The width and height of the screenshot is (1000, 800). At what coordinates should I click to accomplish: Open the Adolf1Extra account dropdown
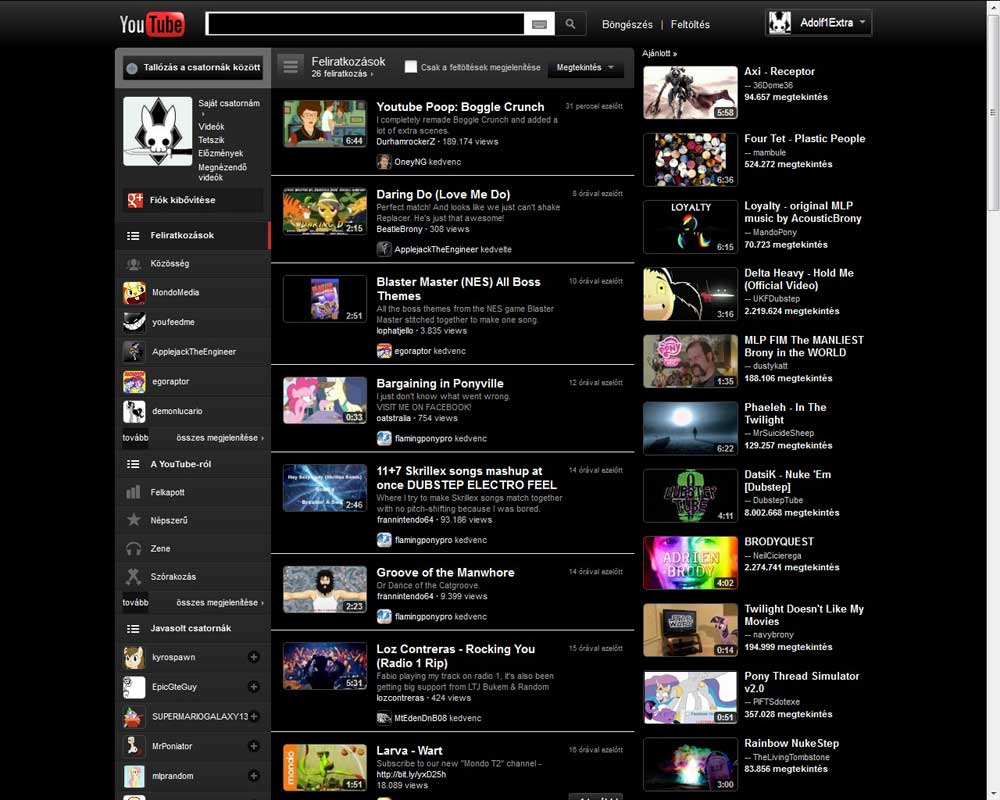coord(818,23)
